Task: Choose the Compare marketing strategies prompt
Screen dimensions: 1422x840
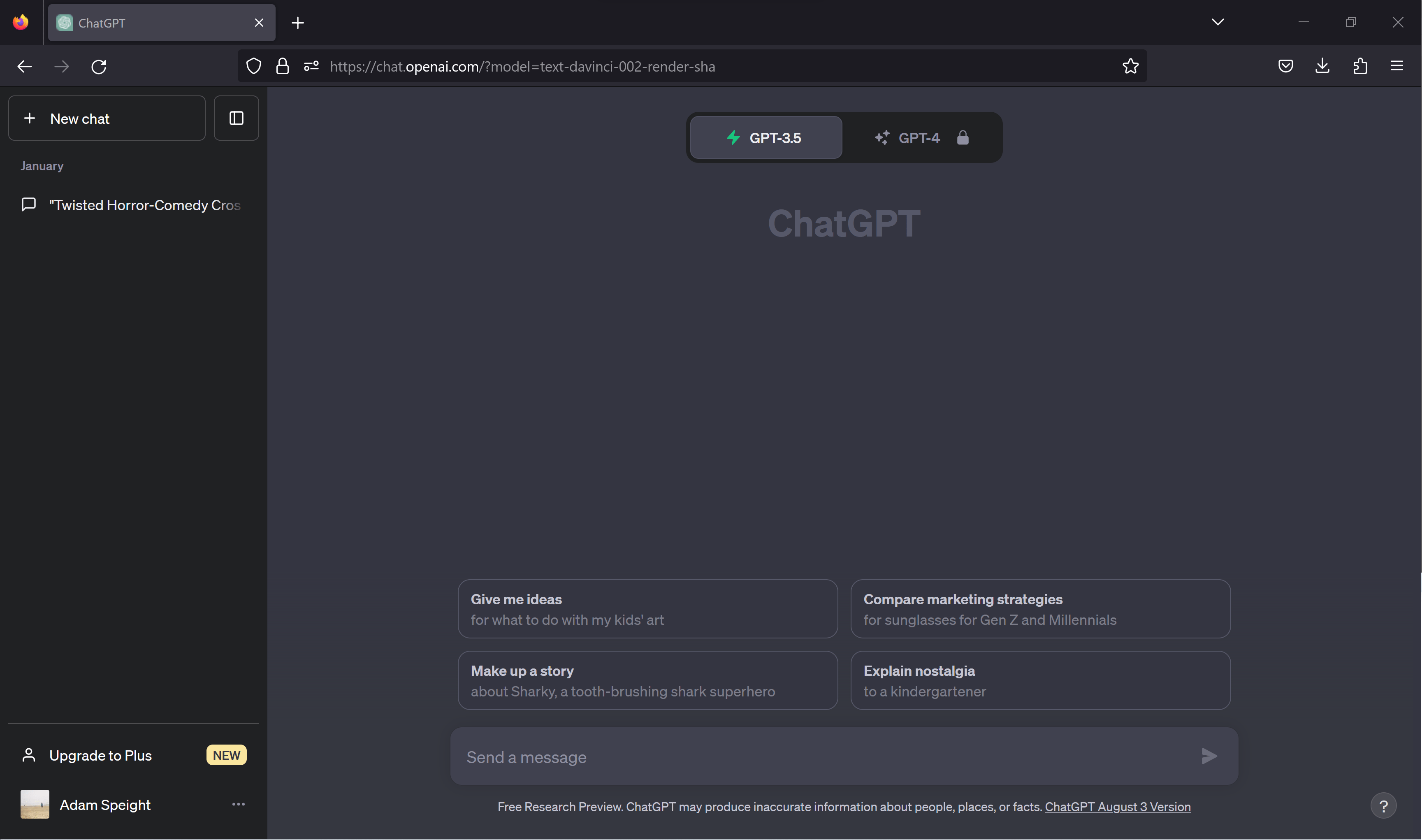Action: 1041,609
